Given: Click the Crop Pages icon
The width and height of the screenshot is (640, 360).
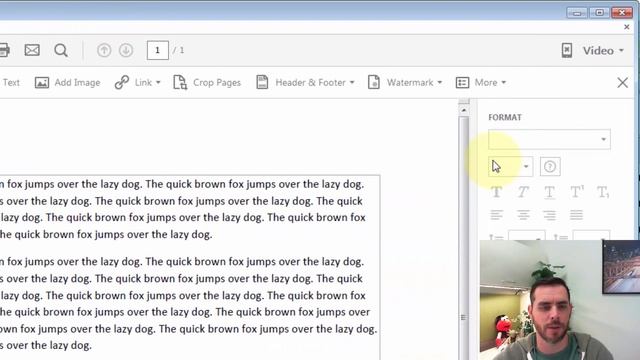Looking at the screenshot, I should pyautogui.click(x=180, y=82).
